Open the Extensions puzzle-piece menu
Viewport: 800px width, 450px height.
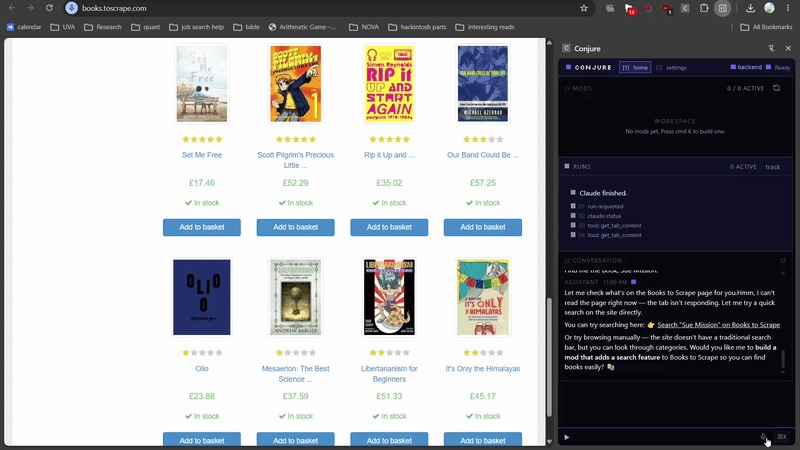[704, 8]
